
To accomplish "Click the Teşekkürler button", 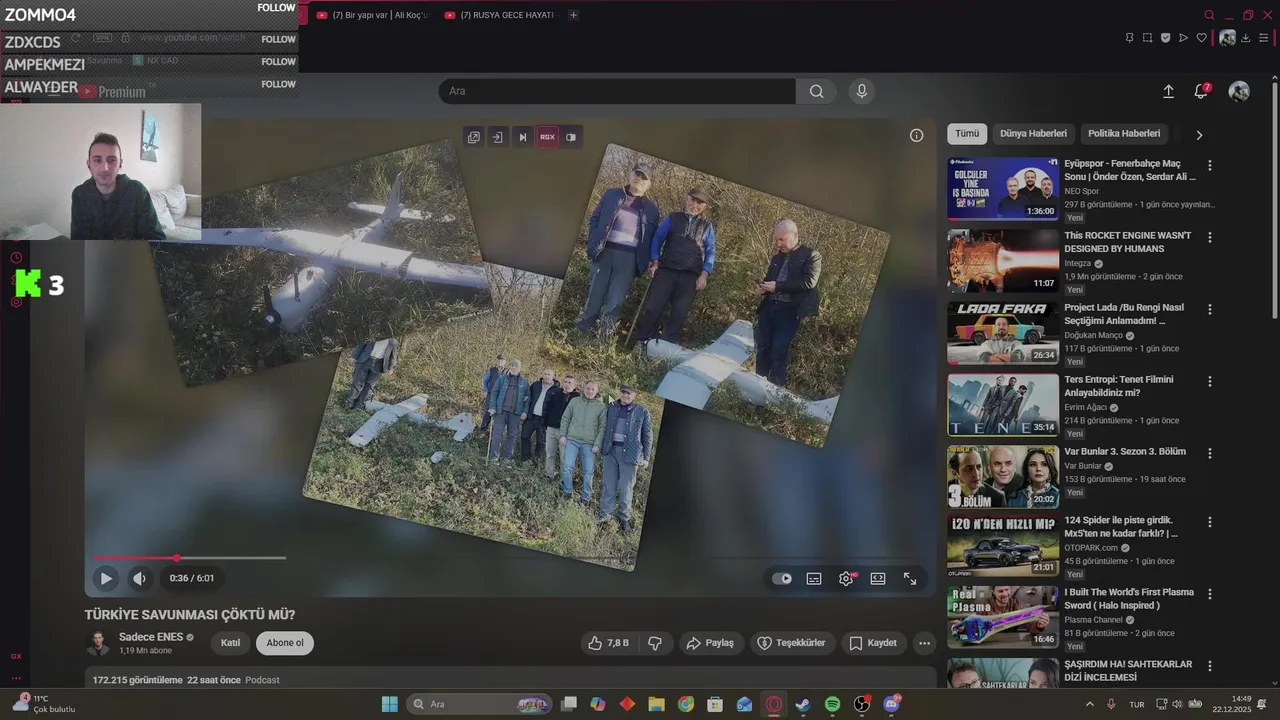I will (791, 643).
